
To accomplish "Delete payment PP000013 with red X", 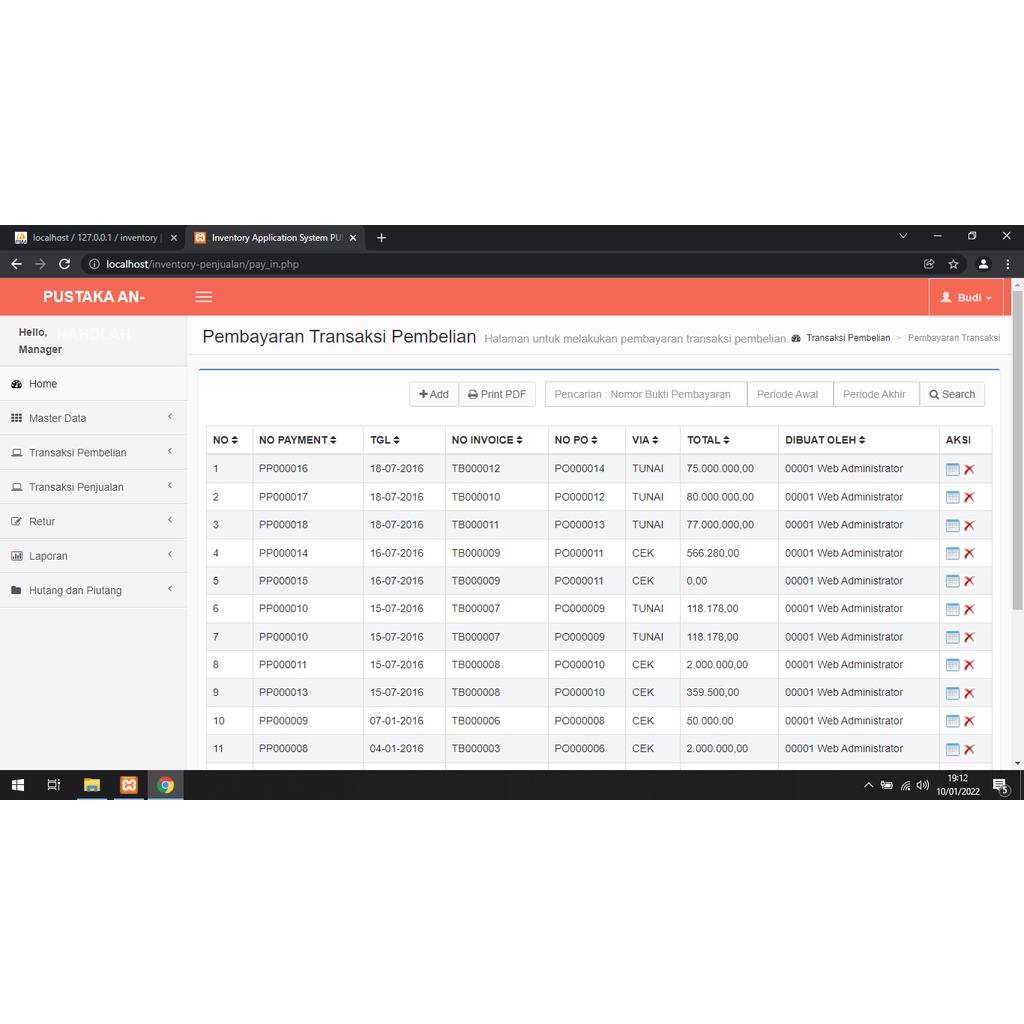I will [969, 693].
